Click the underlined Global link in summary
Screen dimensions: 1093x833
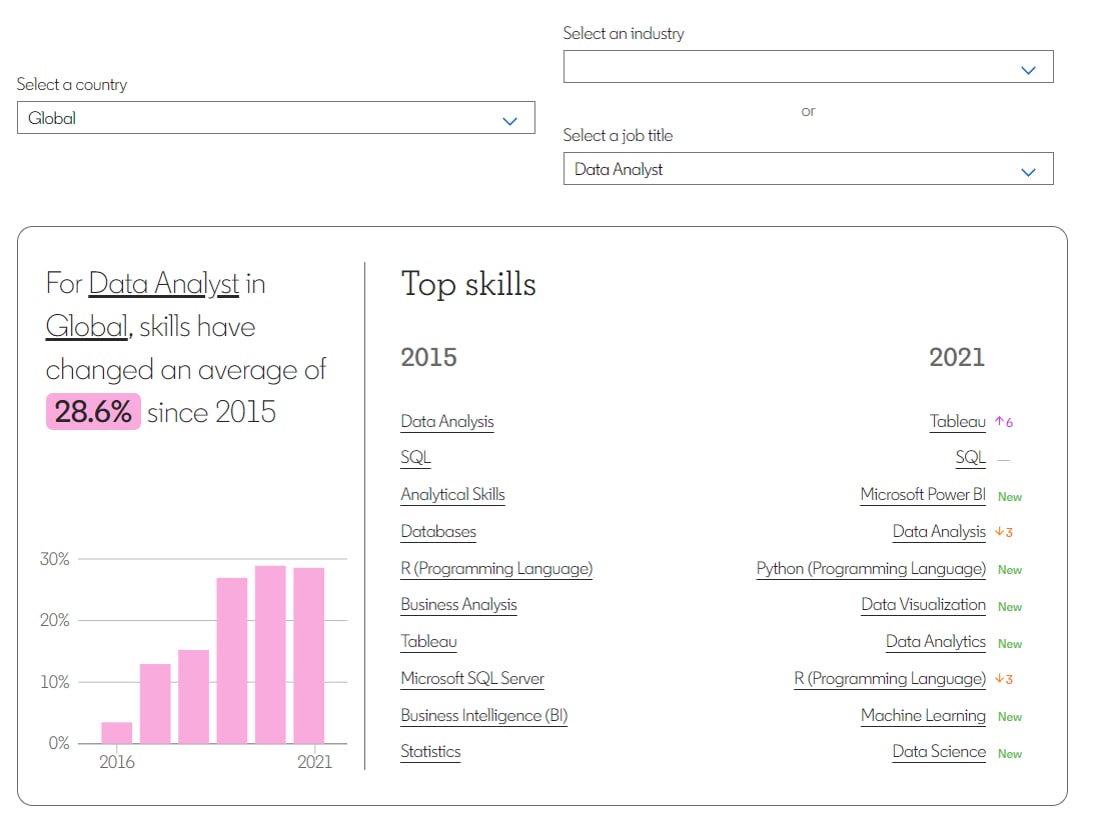click(x=86, y=327)
